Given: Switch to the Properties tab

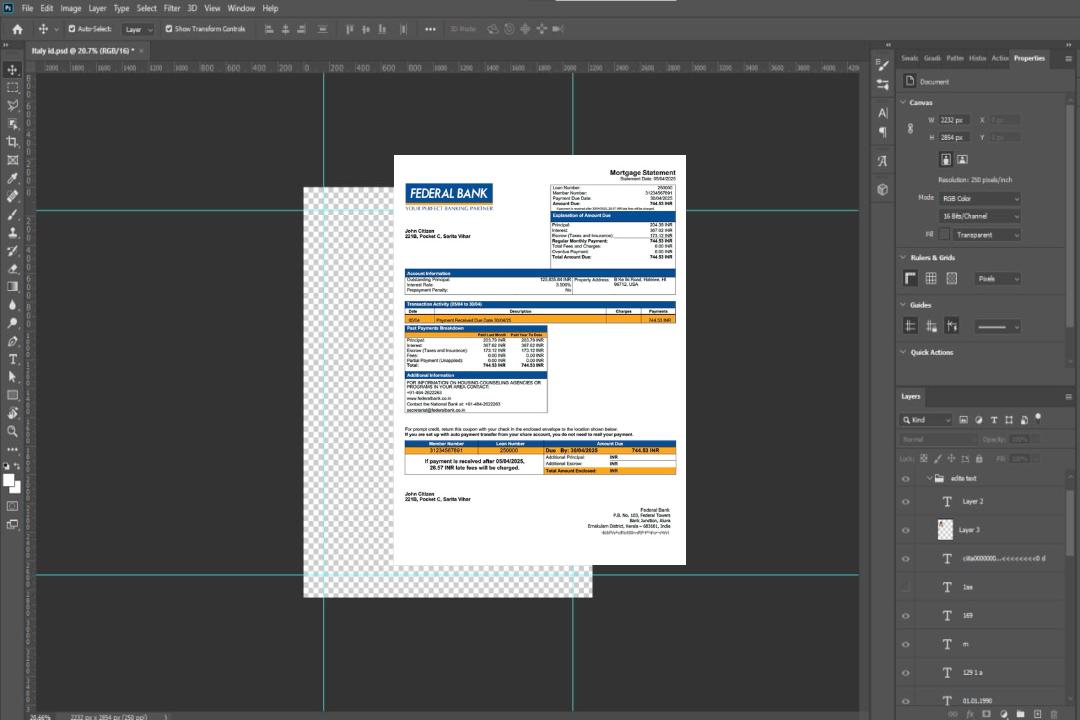Looking at the screenshot, I should pyautogui.click(x=1029, y=58).
